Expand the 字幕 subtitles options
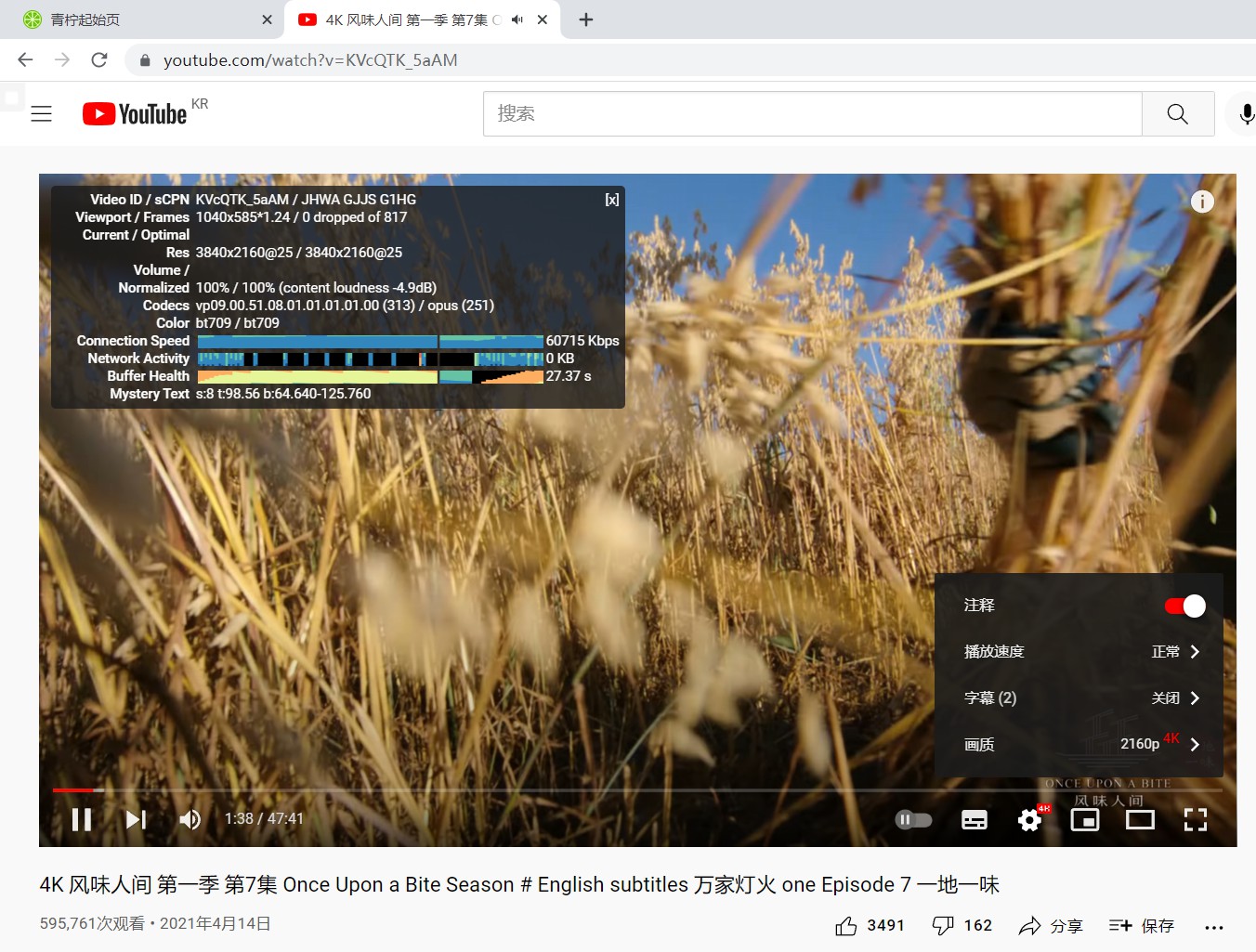 [1078, 698]
